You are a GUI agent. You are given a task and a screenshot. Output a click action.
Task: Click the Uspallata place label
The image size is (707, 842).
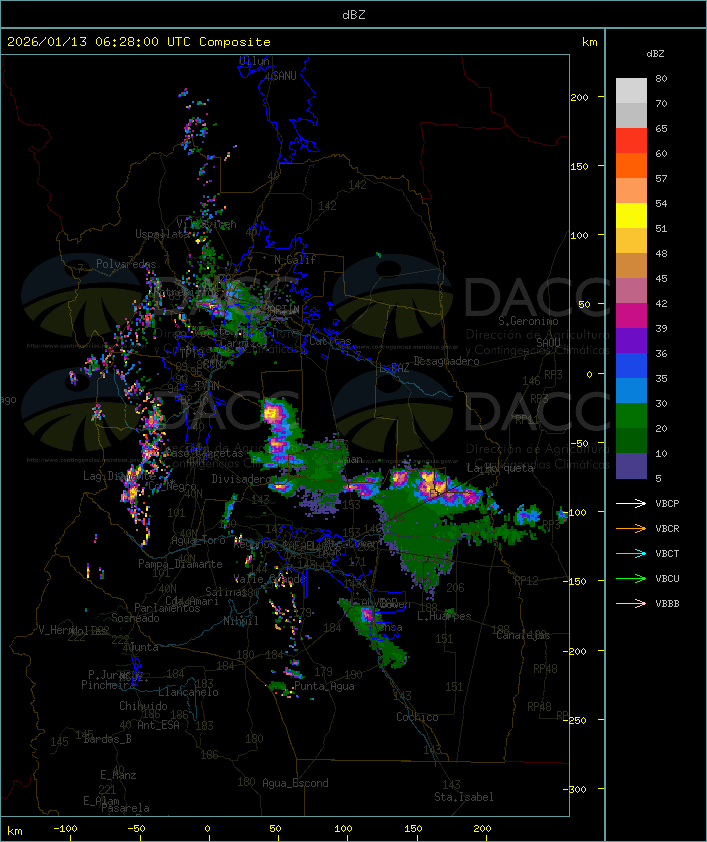pos(163,234)
